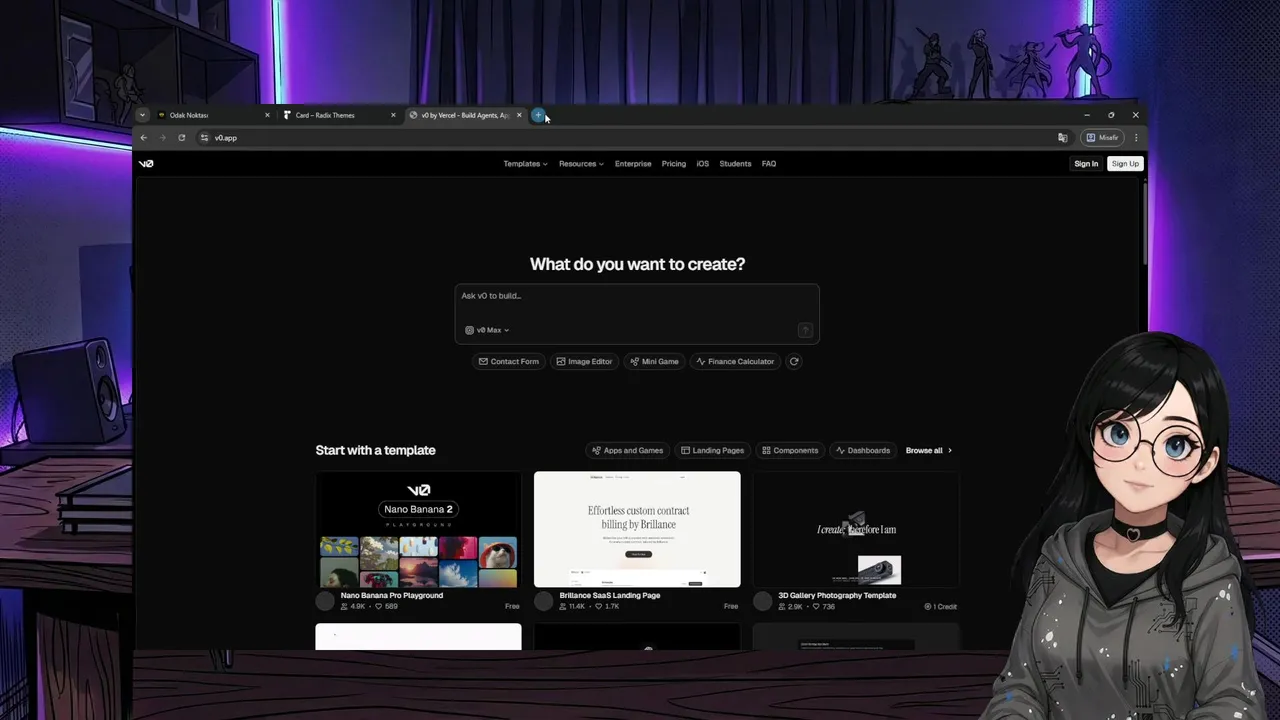
Task: Go forward using the browser forward arrow
Action: point(163,137)
